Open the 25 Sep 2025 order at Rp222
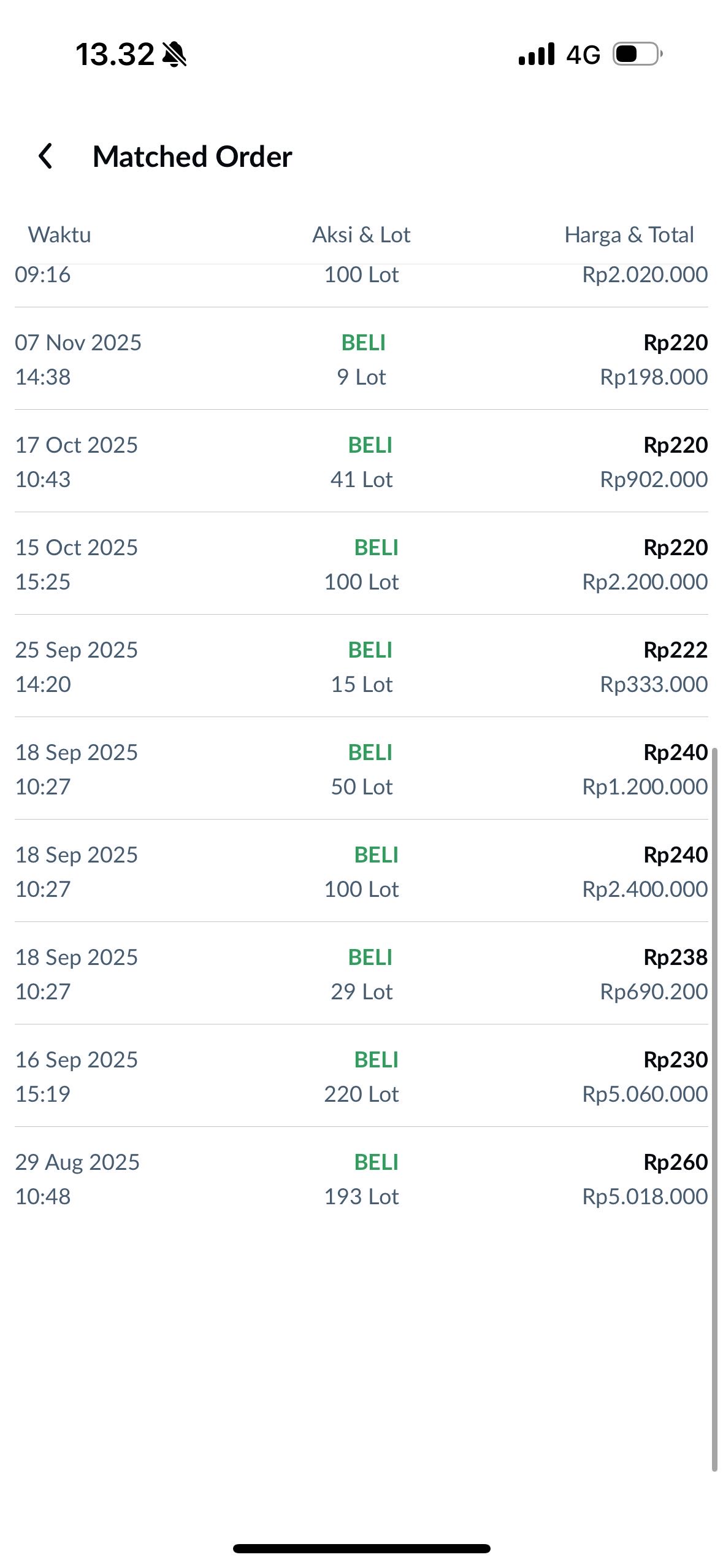The width and height of the screenshot is (723, 1568). tap(361, 667)
